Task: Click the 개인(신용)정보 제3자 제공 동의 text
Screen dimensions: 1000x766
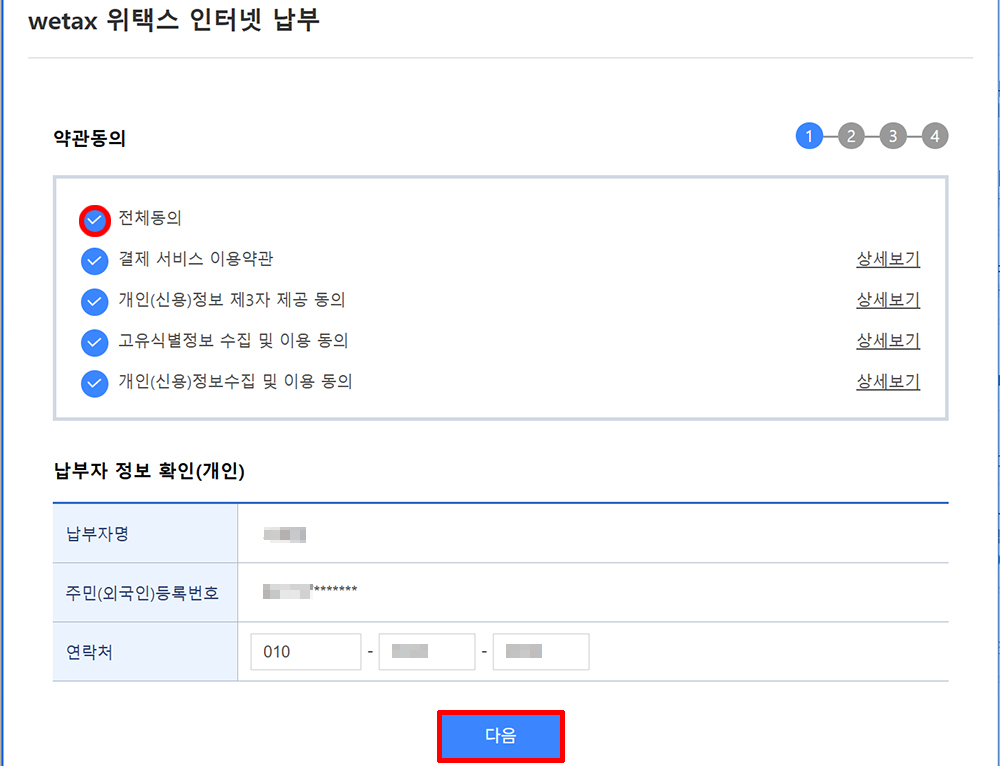Action: [232, 300]
